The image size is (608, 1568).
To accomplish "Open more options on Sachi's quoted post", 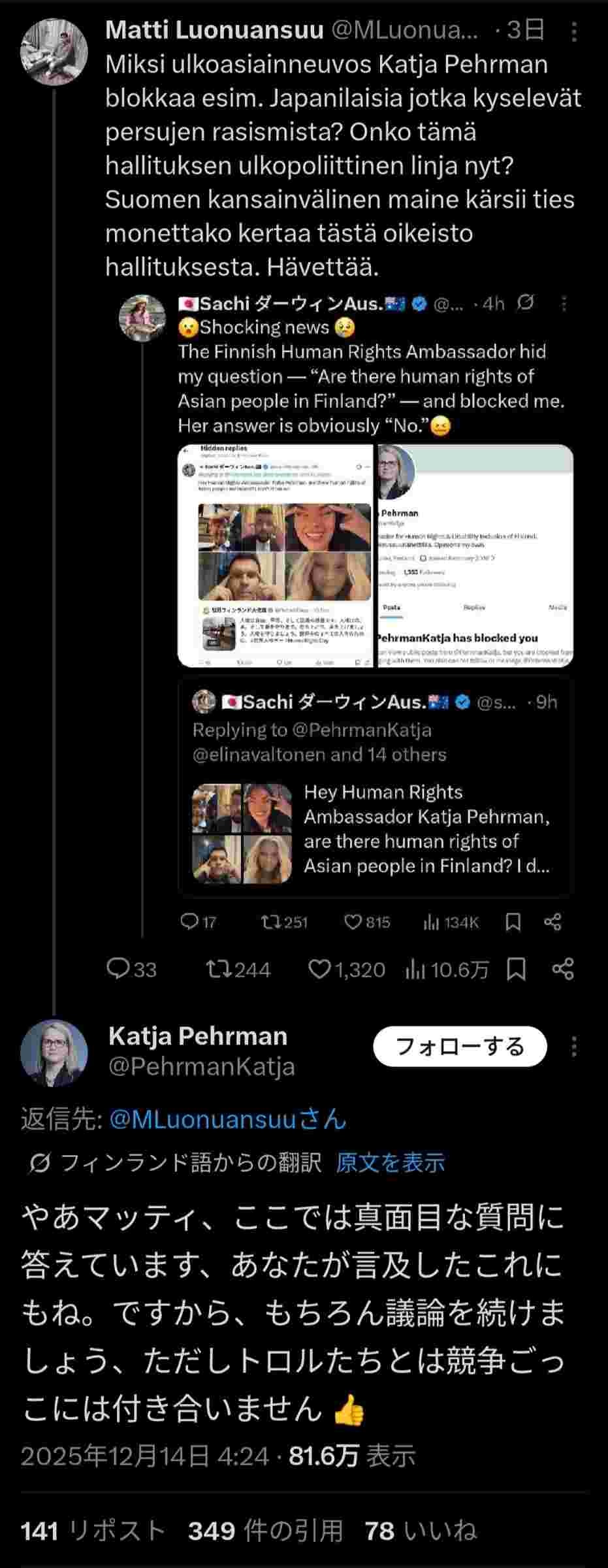I will (x=564, y=303).
